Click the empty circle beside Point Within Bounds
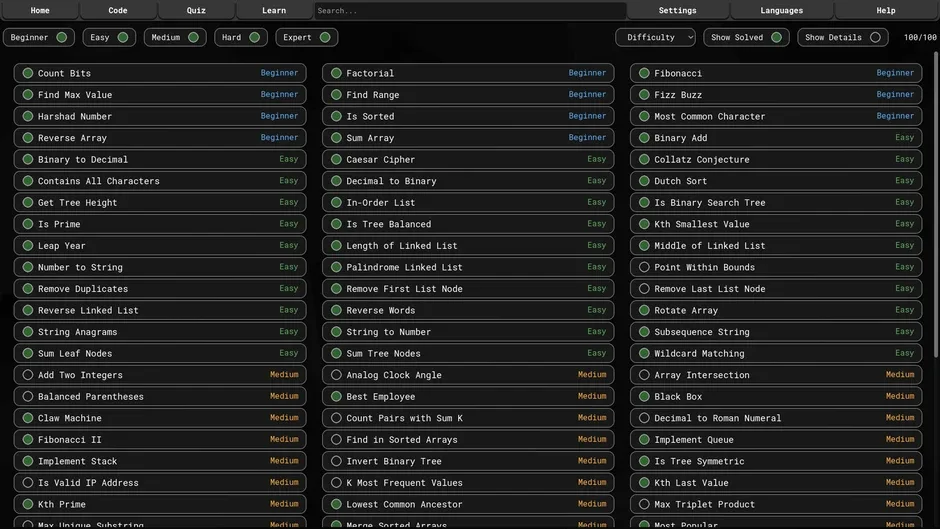This screenshot has height=529, width=940. [x=644, y=267]
